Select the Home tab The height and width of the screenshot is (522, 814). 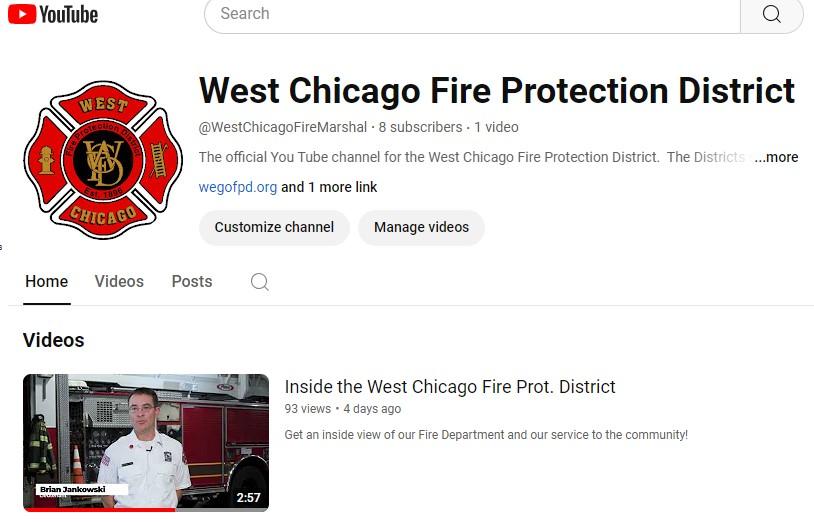pos(47,281)
